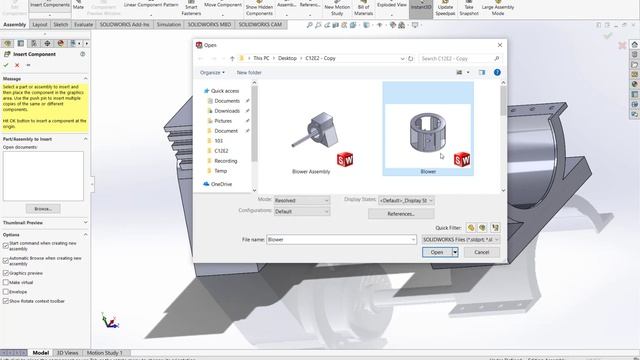Switch to the Layout tab
640x360 pixels.
[x=40, y=24]
